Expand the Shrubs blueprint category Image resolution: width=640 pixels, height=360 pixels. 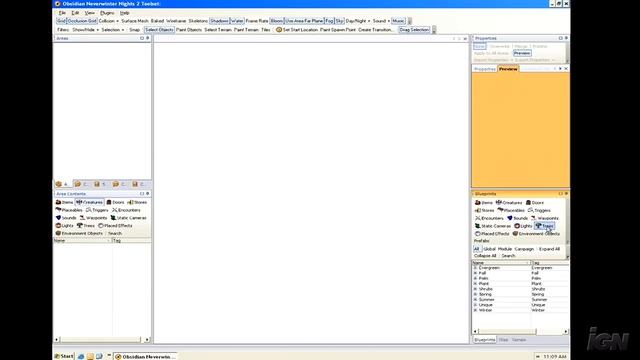tap(475, 289)
